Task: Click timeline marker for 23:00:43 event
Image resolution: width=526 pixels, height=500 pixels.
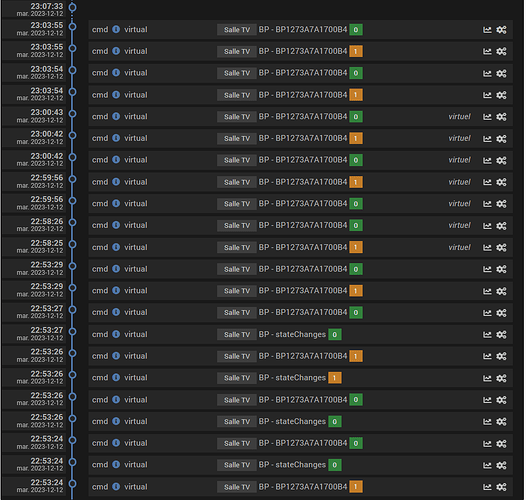Action: pos(72,114)
